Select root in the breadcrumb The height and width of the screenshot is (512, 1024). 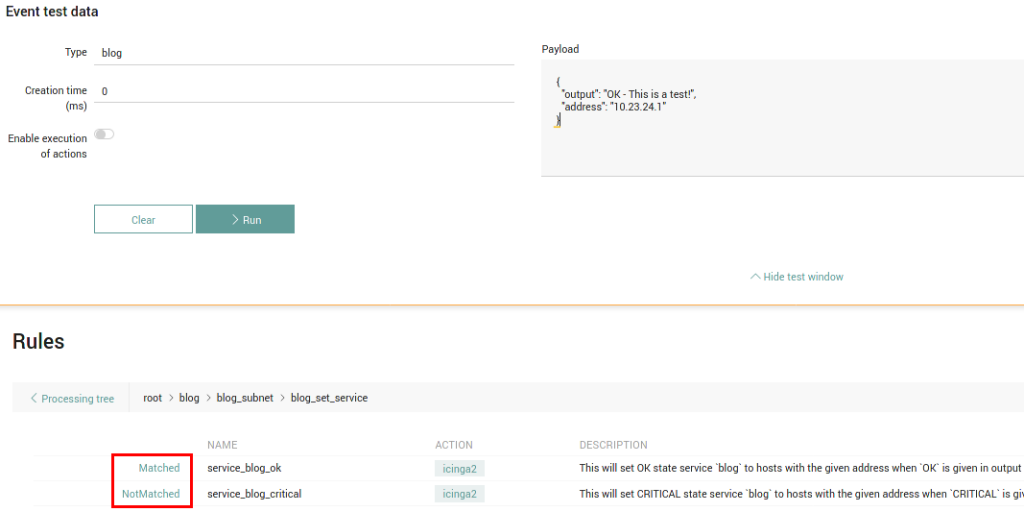pyautogui.click(x=152, y=398)
